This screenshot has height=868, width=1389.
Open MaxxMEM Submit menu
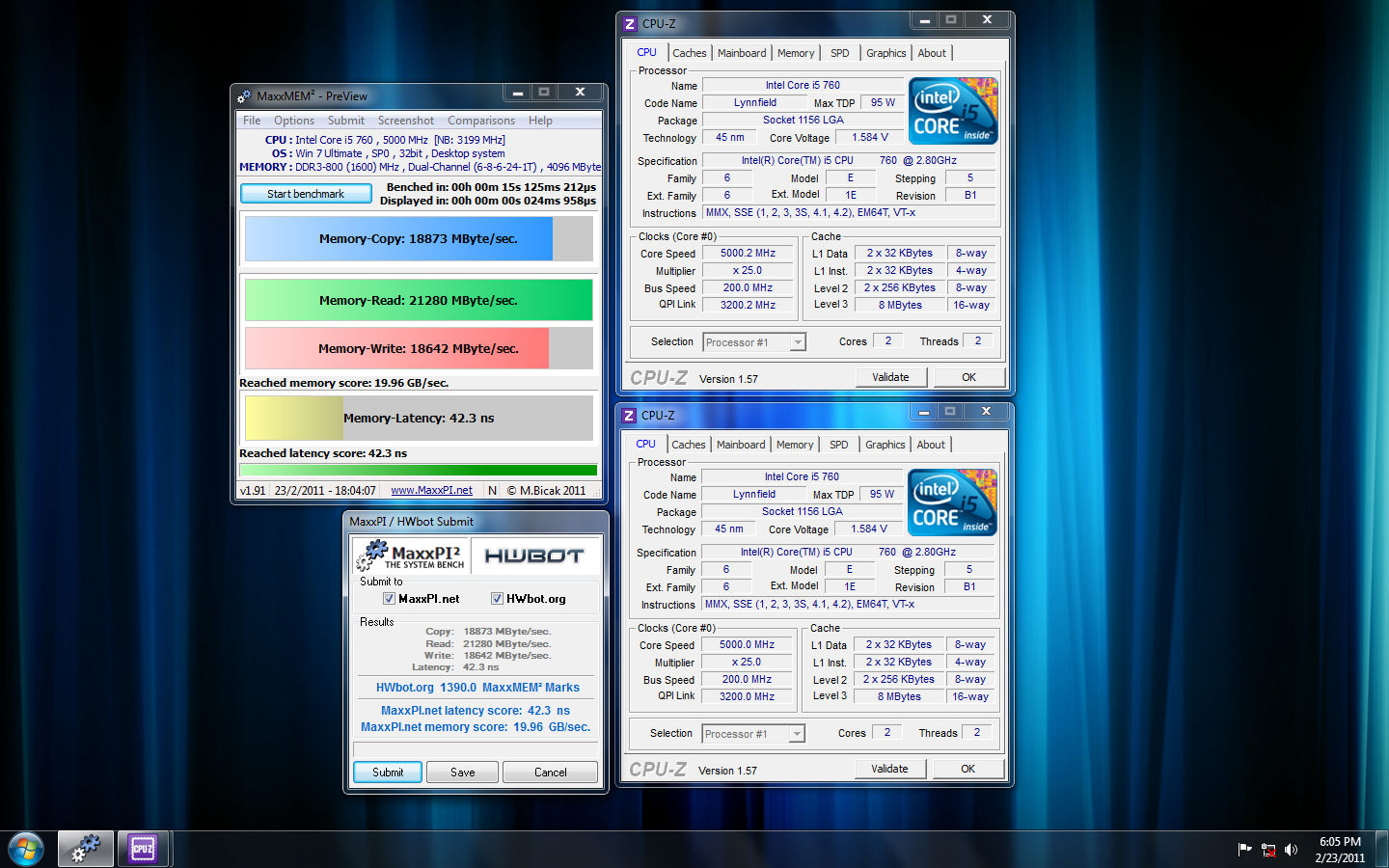tap(346, 121)
